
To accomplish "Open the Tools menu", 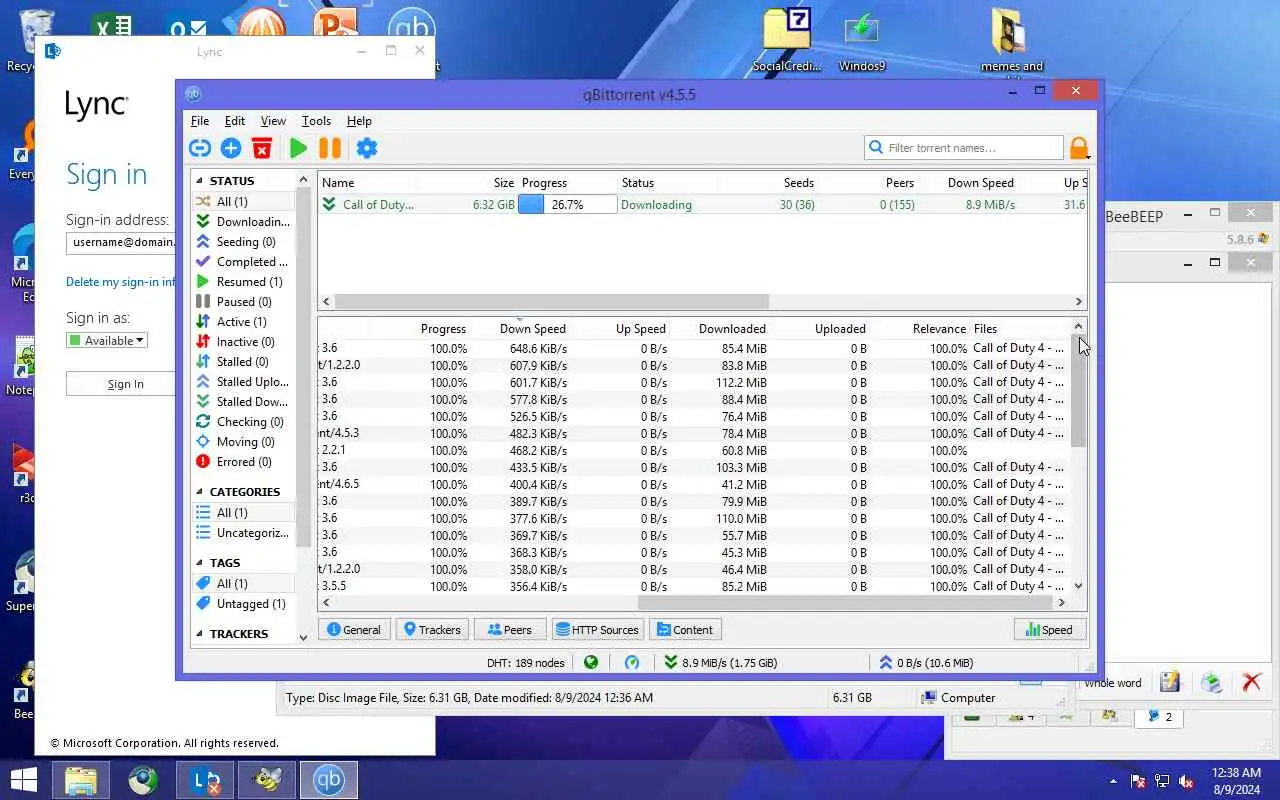I will 316,121.
